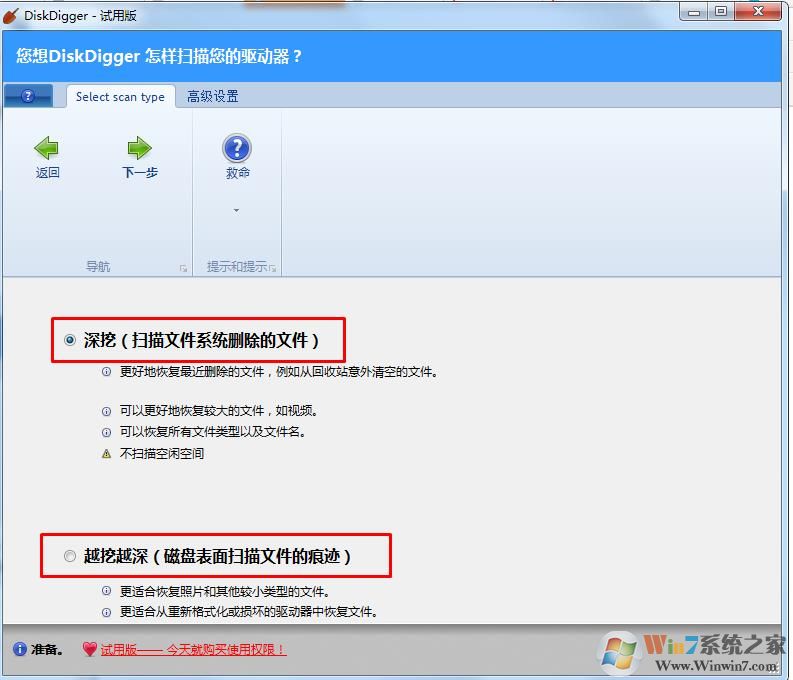
Task: Close the DiskDigger window
Action: click(x=758, y=12)
